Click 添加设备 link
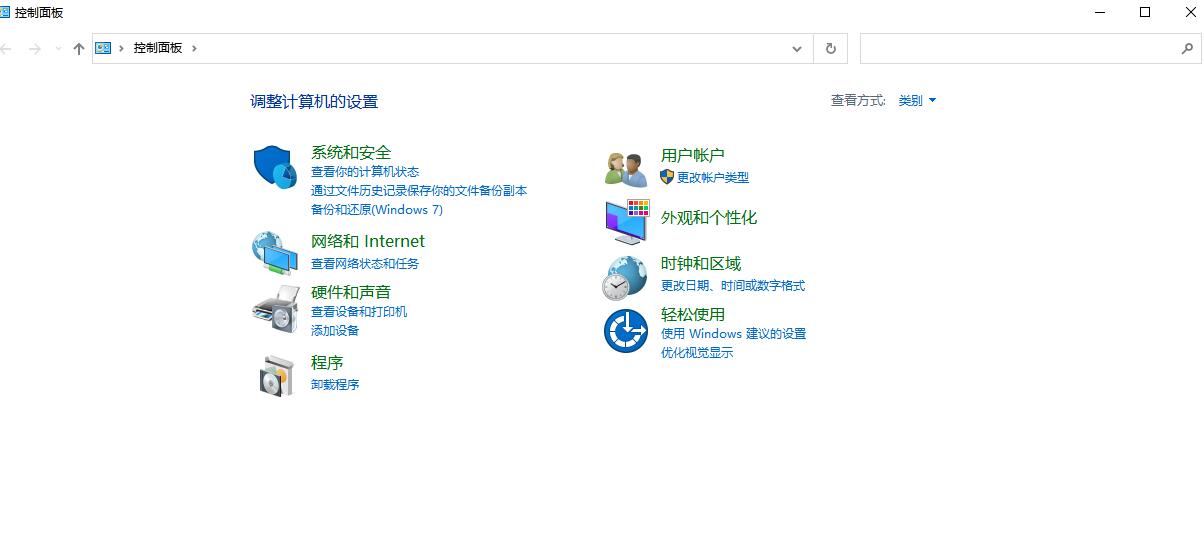This screenshot has width=1204, height=538. click(x=335, y=331)
